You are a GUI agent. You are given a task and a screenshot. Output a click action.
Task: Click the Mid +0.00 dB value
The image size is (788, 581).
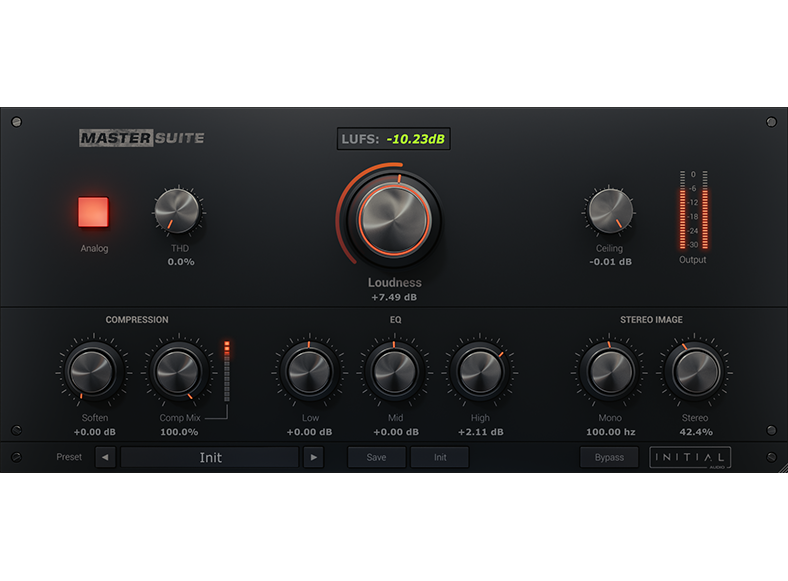[x=396, y=432]
